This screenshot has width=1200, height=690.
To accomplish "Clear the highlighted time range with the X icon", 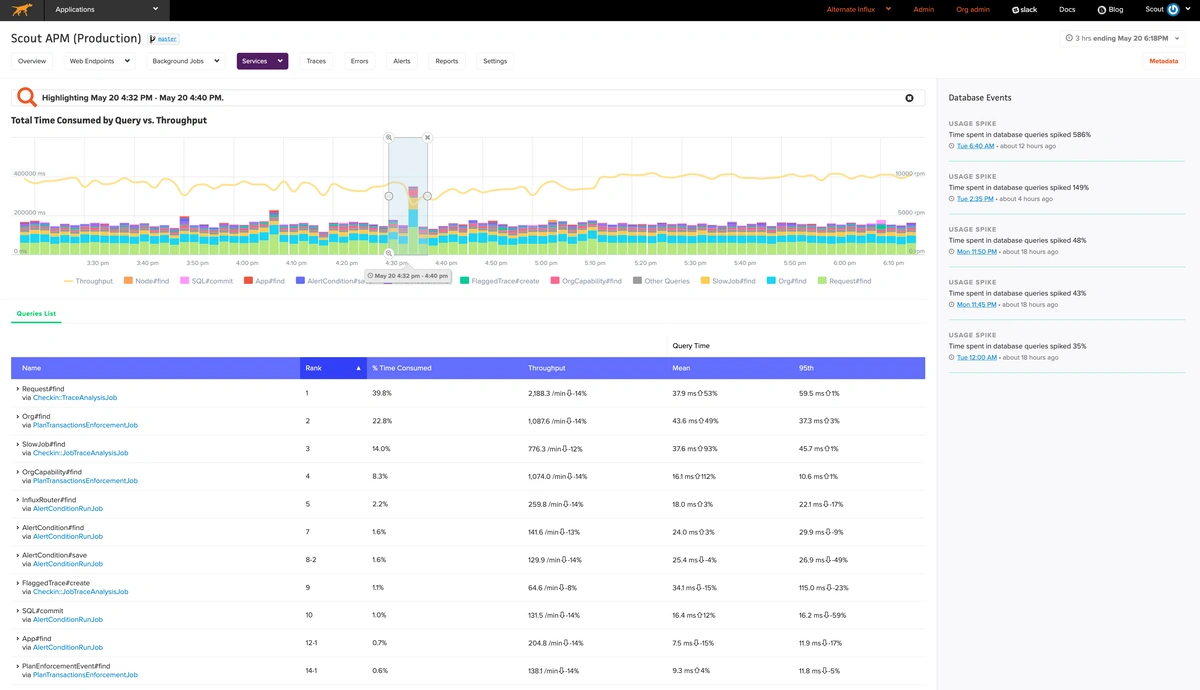I will click(x=909, y=98).
